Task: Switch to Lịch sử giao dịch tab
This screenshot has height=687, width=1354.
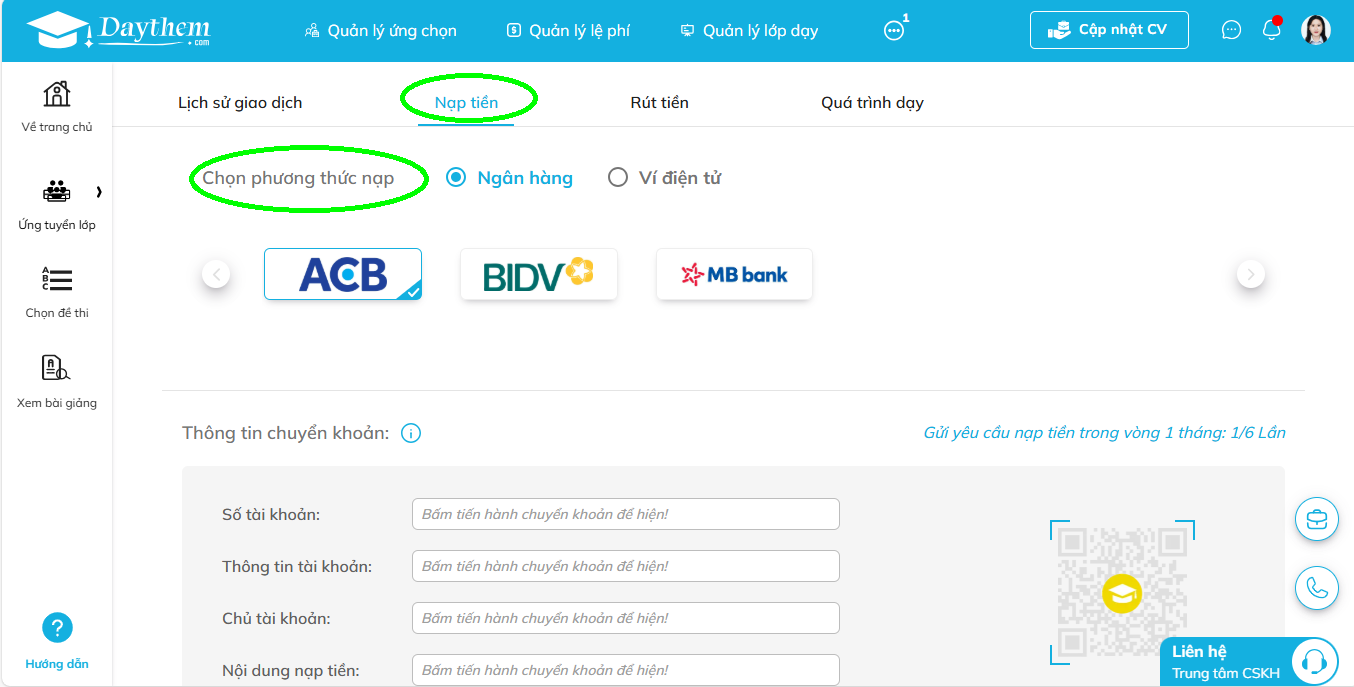Action: click(240, 102)
